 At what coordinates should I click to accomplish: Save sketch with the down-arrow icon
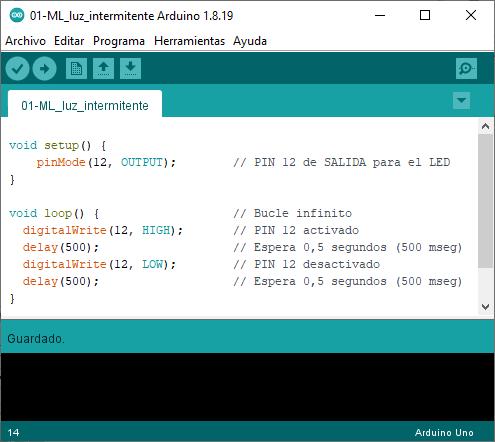[130, 69]
